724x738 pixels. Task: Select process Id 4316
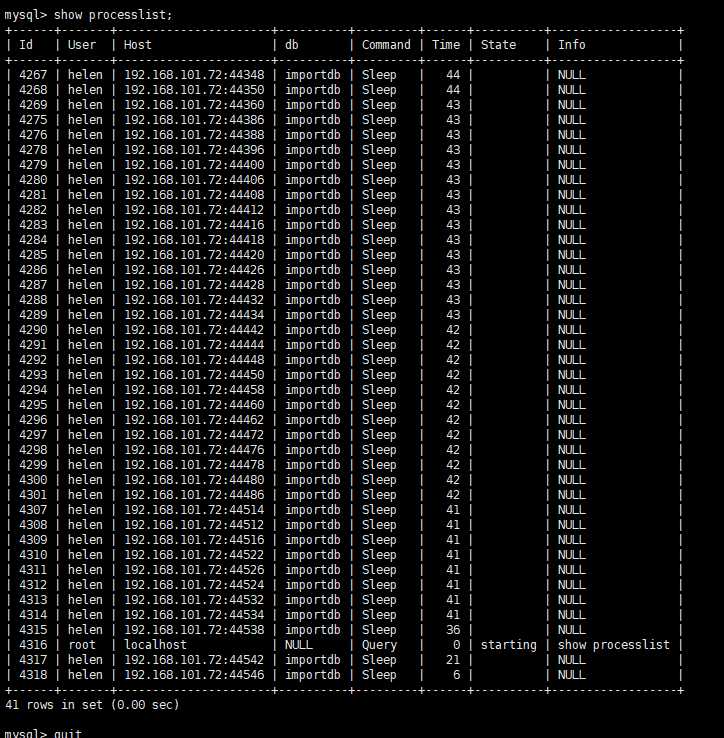pos(33,645)
